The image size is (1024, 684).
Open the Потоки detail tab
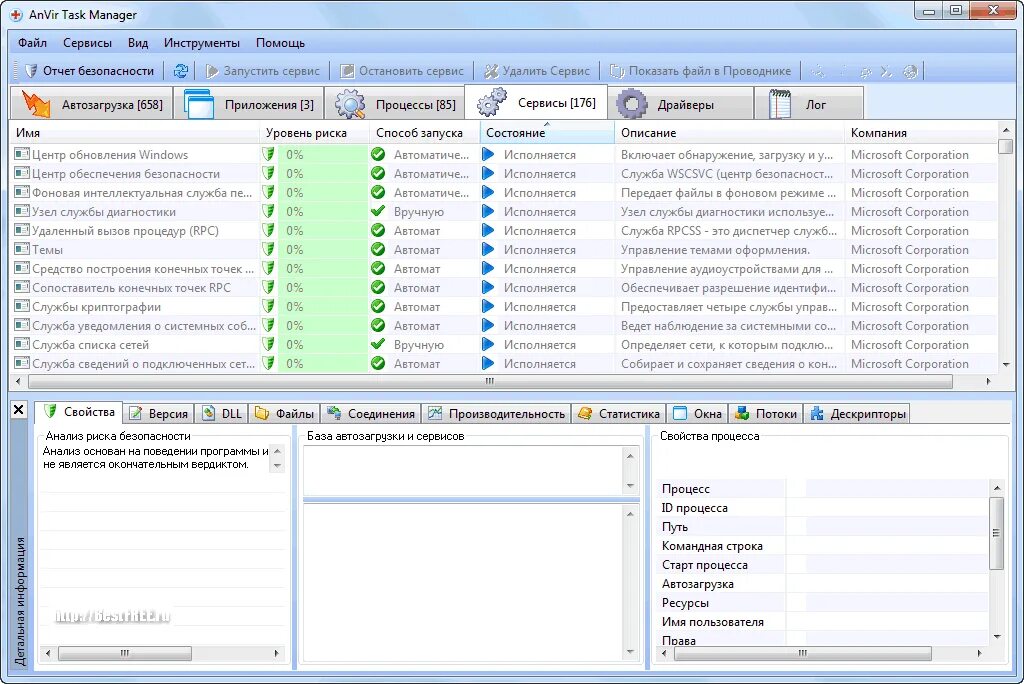coord(766,414)
